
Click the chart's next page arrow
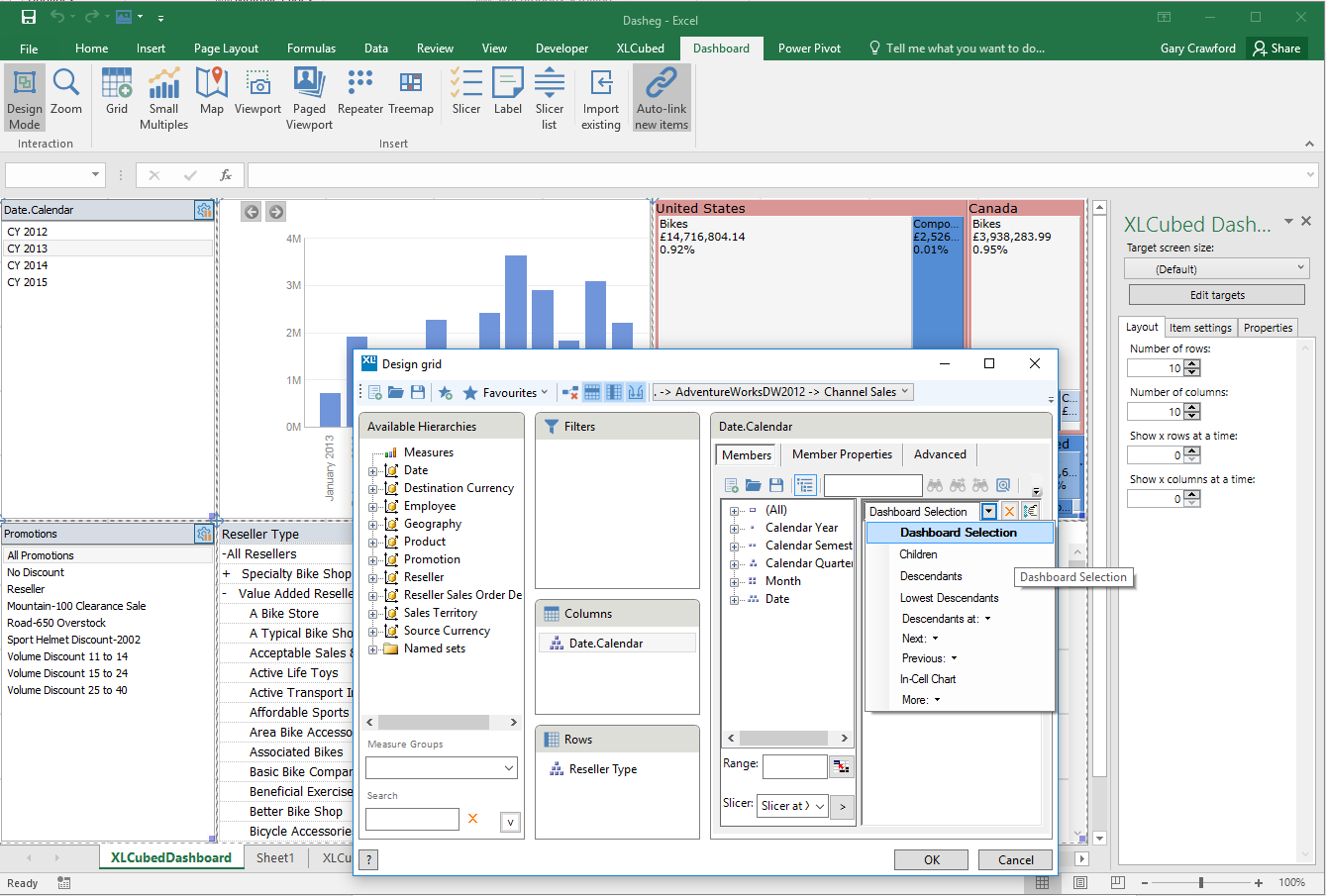coord(276,211)
